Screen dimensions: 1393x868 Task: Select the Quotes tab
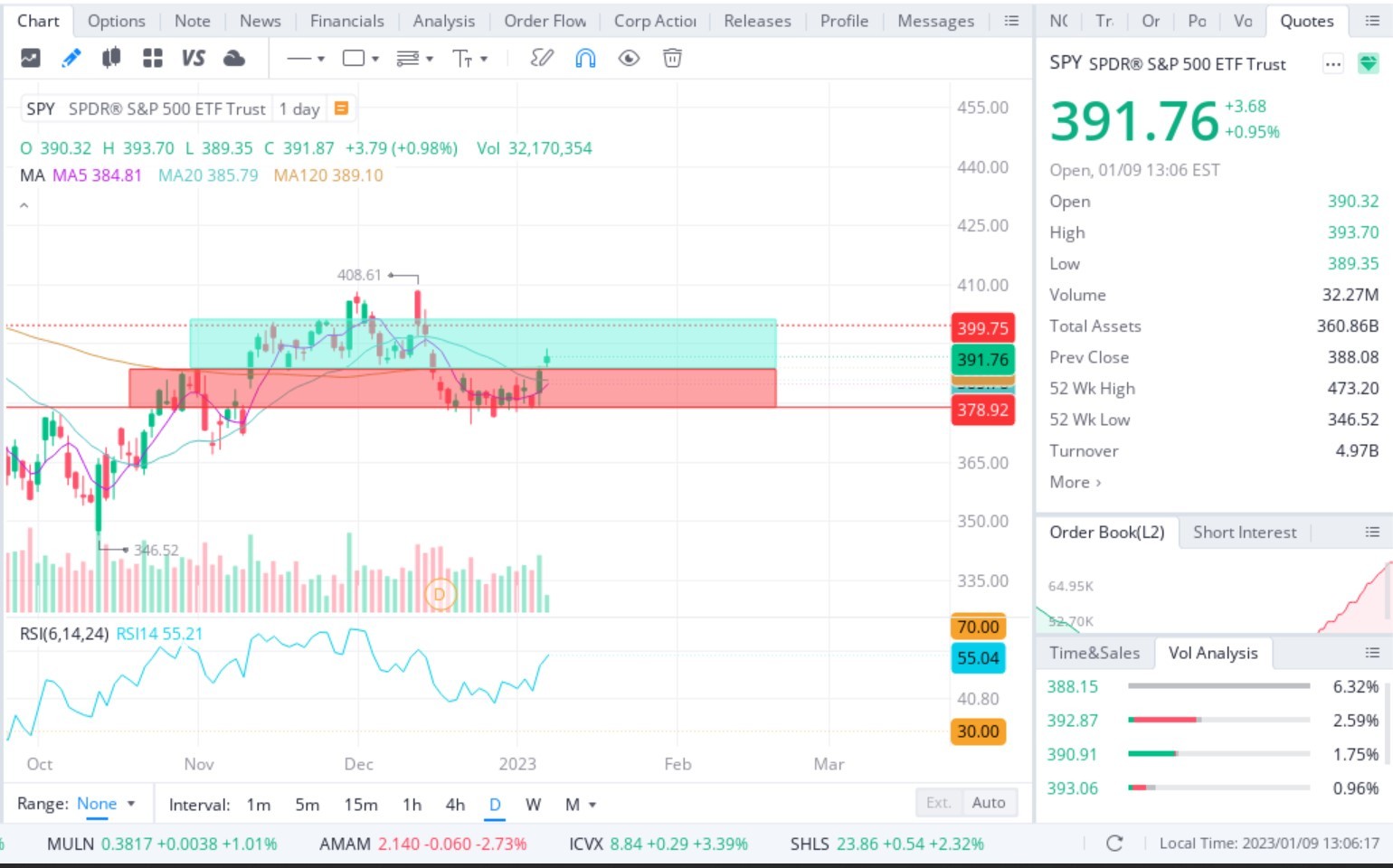point(1307,21)
